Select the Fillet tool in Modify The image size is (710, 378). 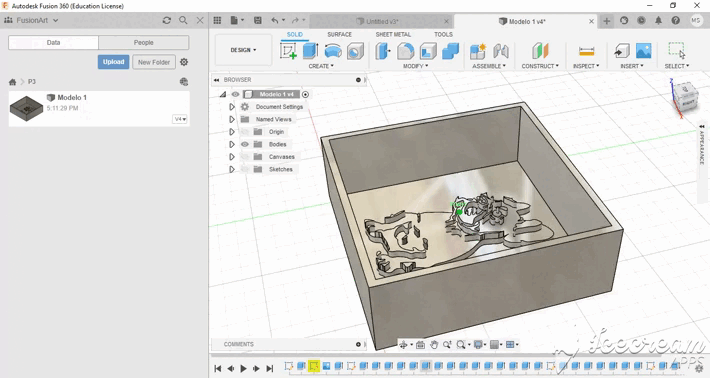click(x=405, y=51)
